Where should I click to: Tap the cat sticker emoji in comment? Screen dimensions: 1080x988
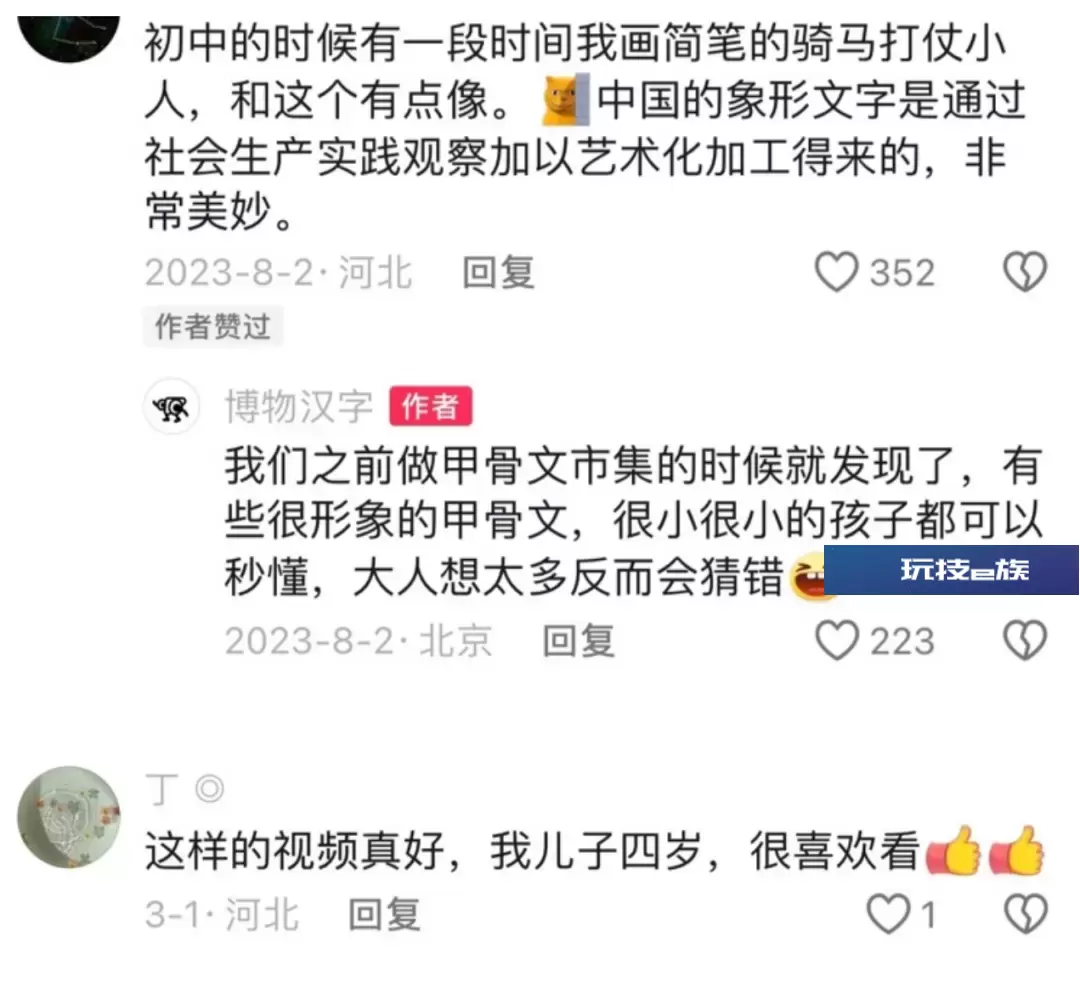(x=565, y=100)
